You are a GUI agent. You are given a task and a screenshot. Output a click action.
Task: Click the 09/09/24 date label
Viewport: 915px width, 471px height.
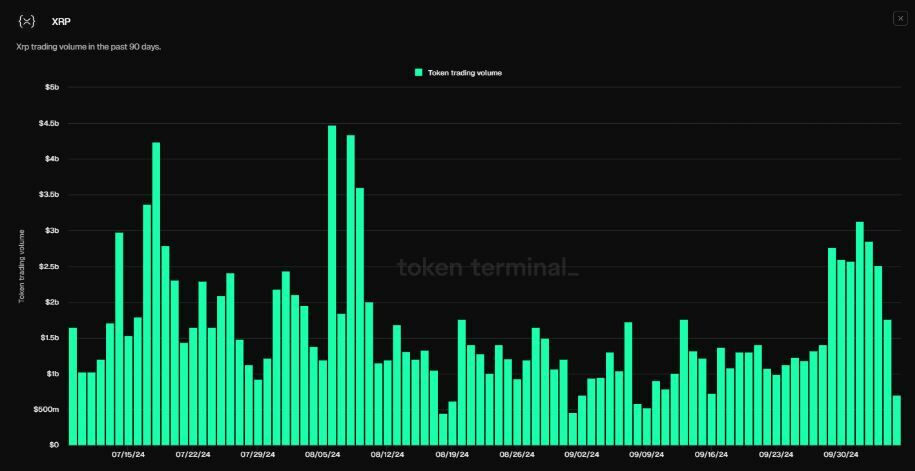pyautogui.click(x=647, y=454)
